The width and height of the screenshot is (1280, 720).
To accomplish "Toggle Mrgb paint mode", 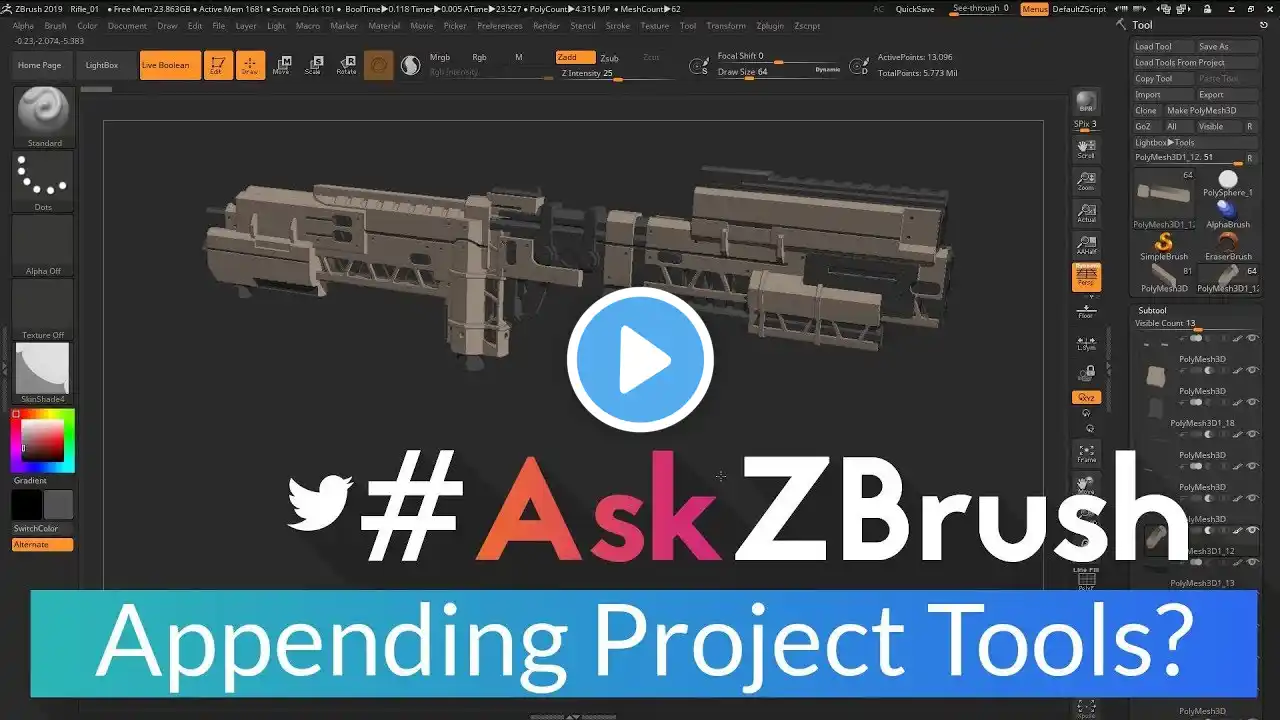I will [x=440, y=57].
